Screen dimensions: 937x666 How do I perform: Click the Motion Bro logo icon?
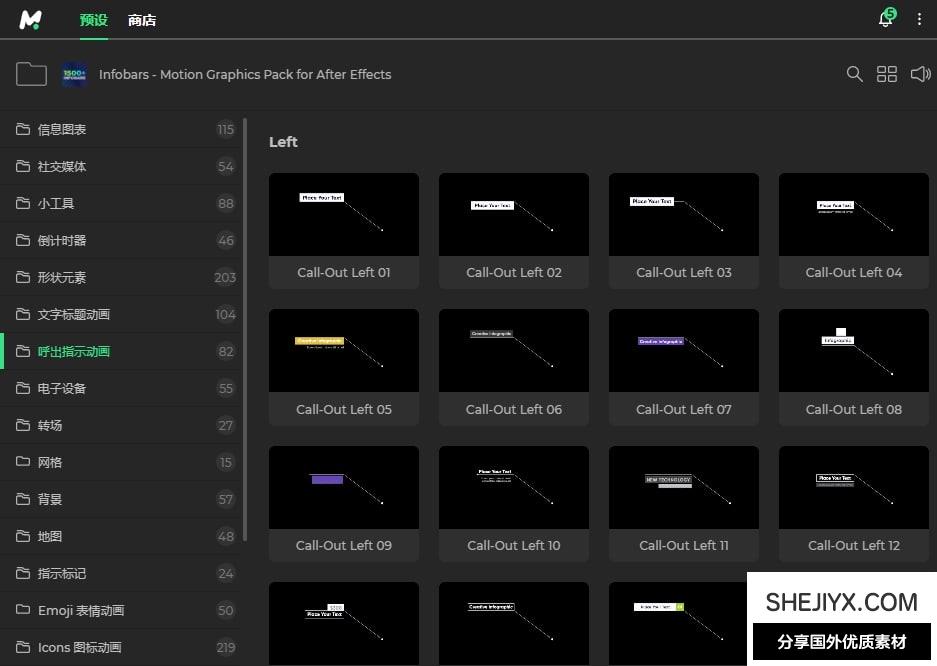pos(31,20)
